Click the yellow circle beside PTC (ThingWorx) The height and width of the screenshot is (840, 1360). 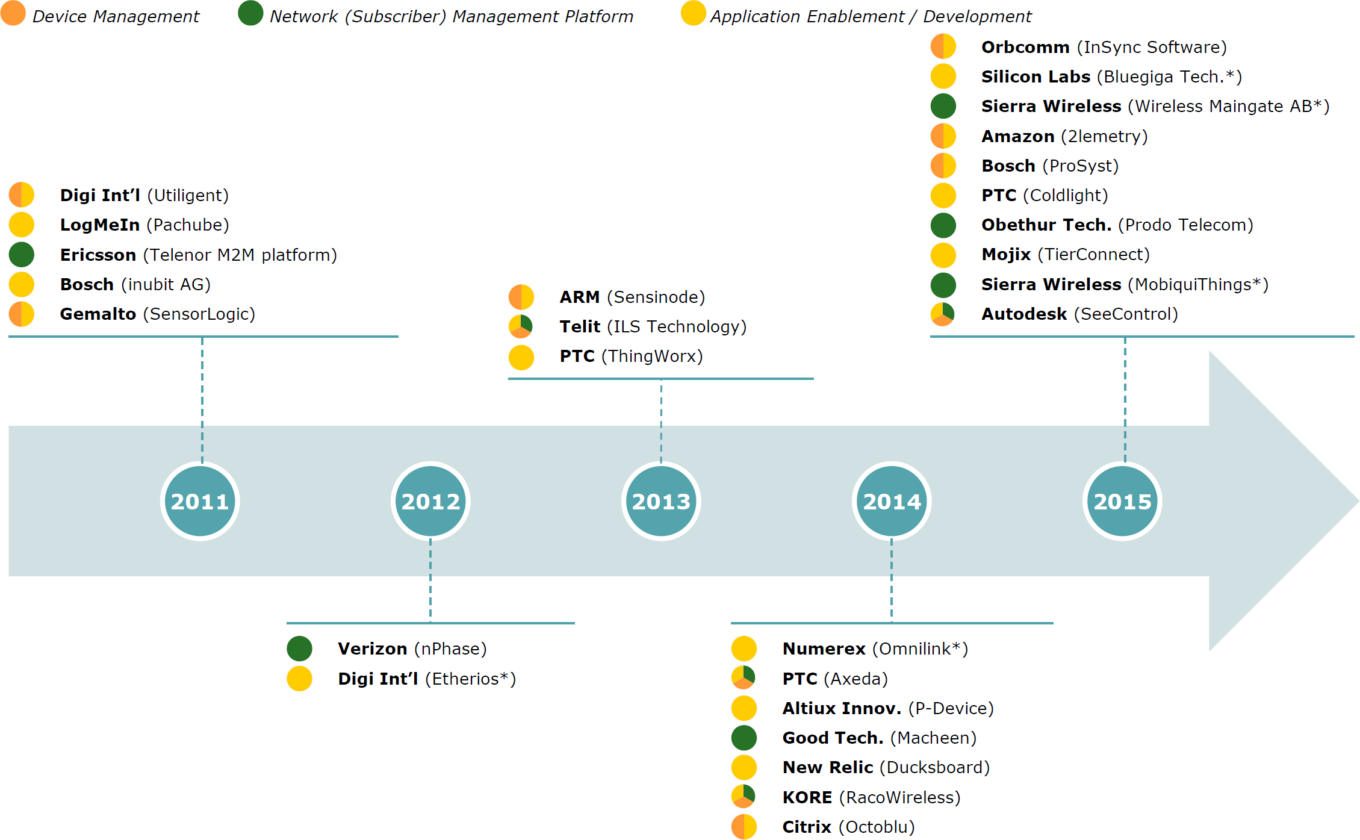click(x=521, y=357)
